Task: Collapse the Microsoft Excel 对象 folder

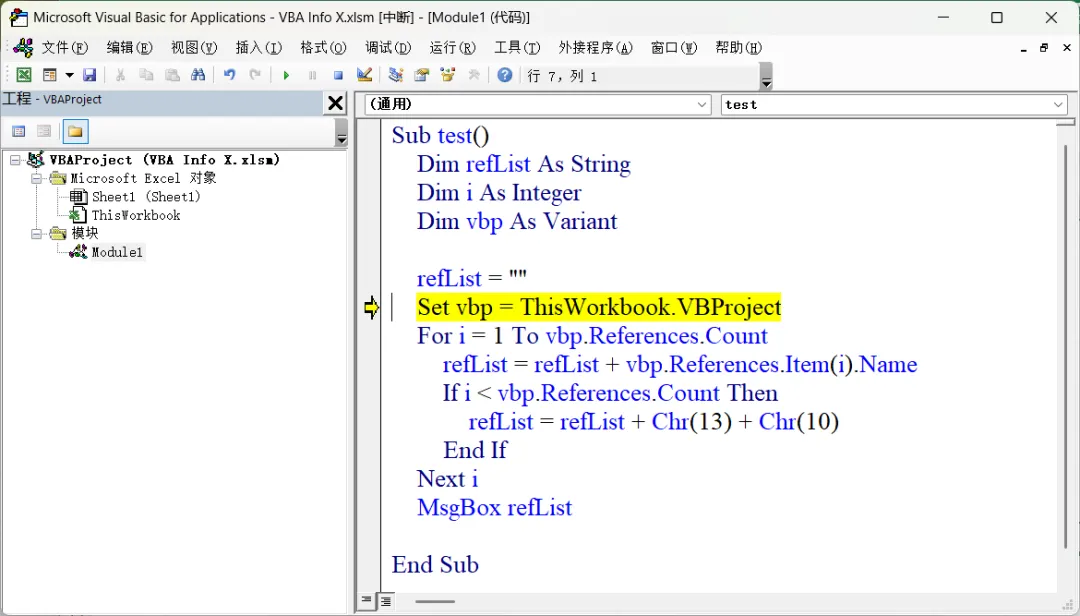Action: pyautogui.click(x=37, y=178)
